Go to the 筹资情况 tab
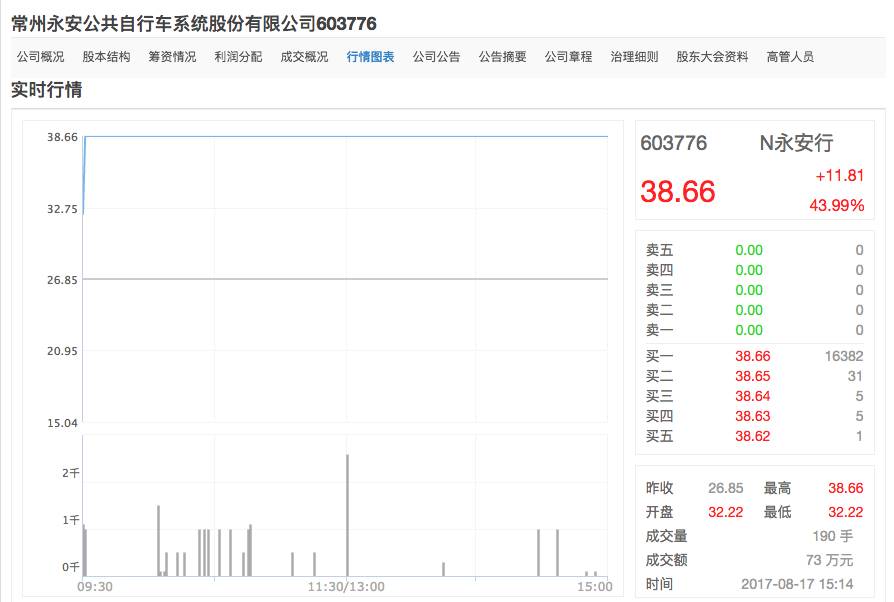 click(172, 56)
